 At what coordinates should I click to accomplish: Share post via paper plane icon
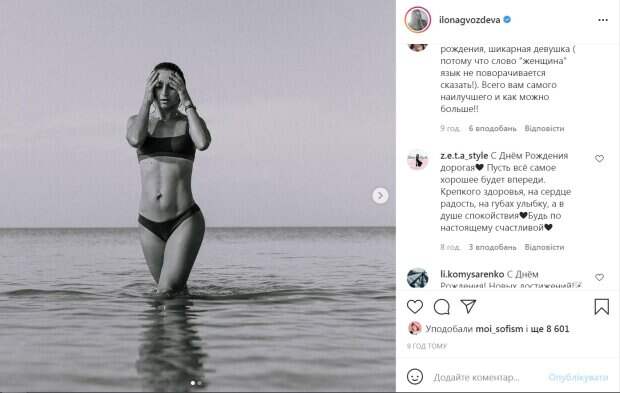pos(468,306)
